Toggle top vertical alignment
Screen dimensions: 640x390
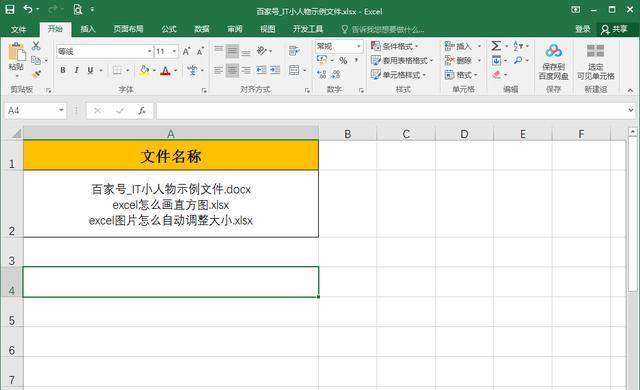tap(219, 51)
